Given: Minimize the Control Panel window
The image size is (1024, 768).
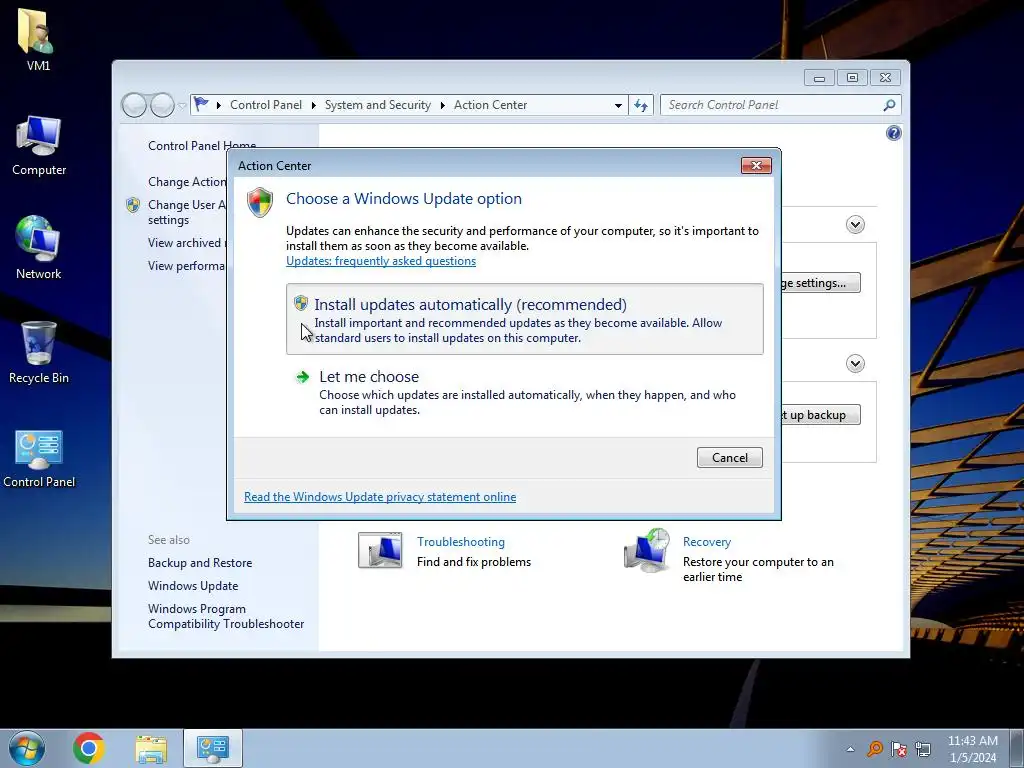Looking at the screenshot, I should tap(819, 78).
